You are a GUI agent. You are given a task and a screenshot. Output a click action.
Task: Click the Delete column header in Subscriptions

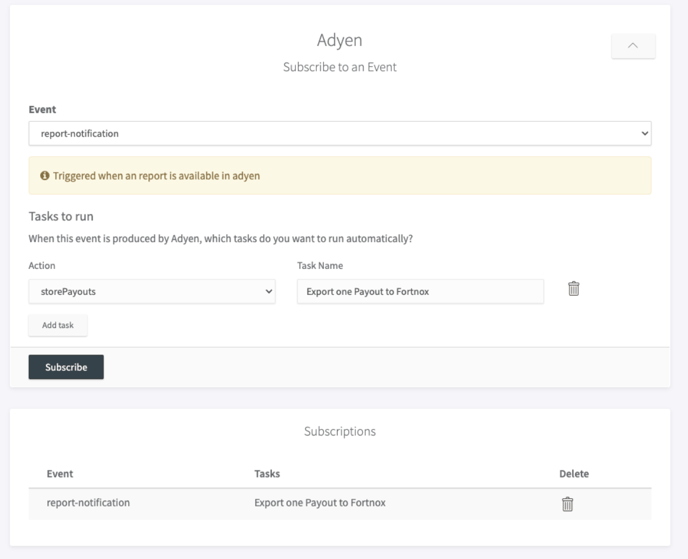[x=573, y=474]
